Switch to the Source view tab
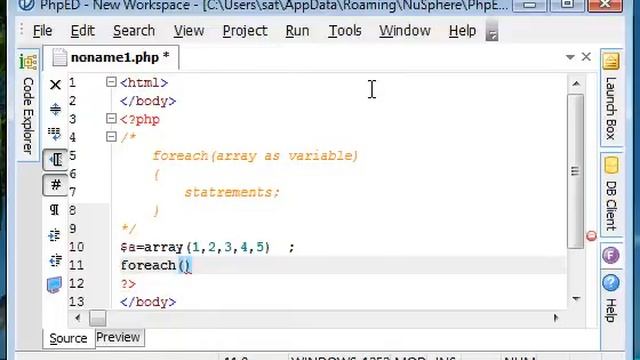 69,338
